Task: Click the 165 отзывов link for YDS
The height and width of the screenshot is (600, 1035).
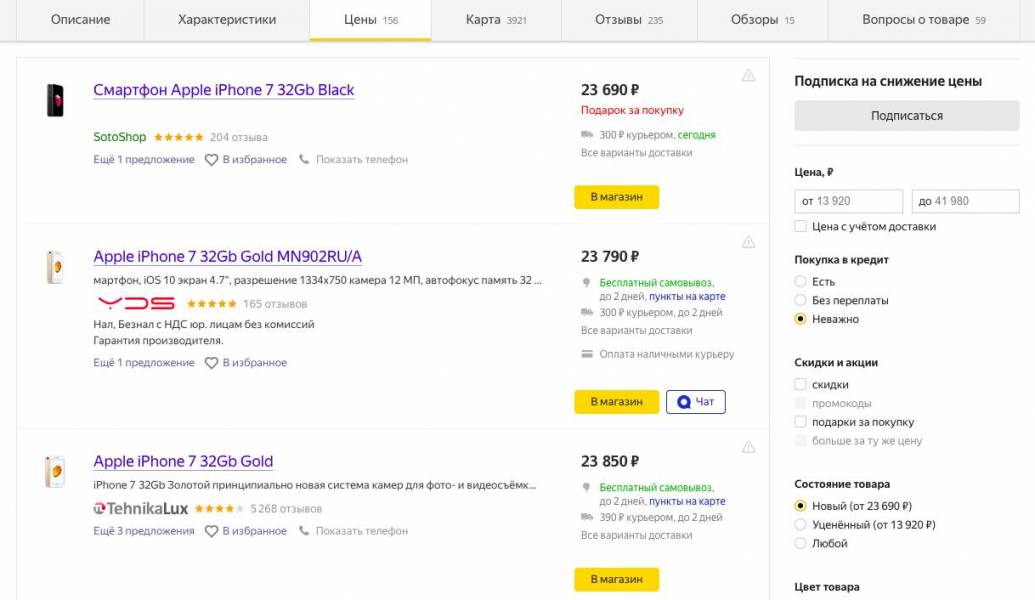Action: [x=275, y=304]
